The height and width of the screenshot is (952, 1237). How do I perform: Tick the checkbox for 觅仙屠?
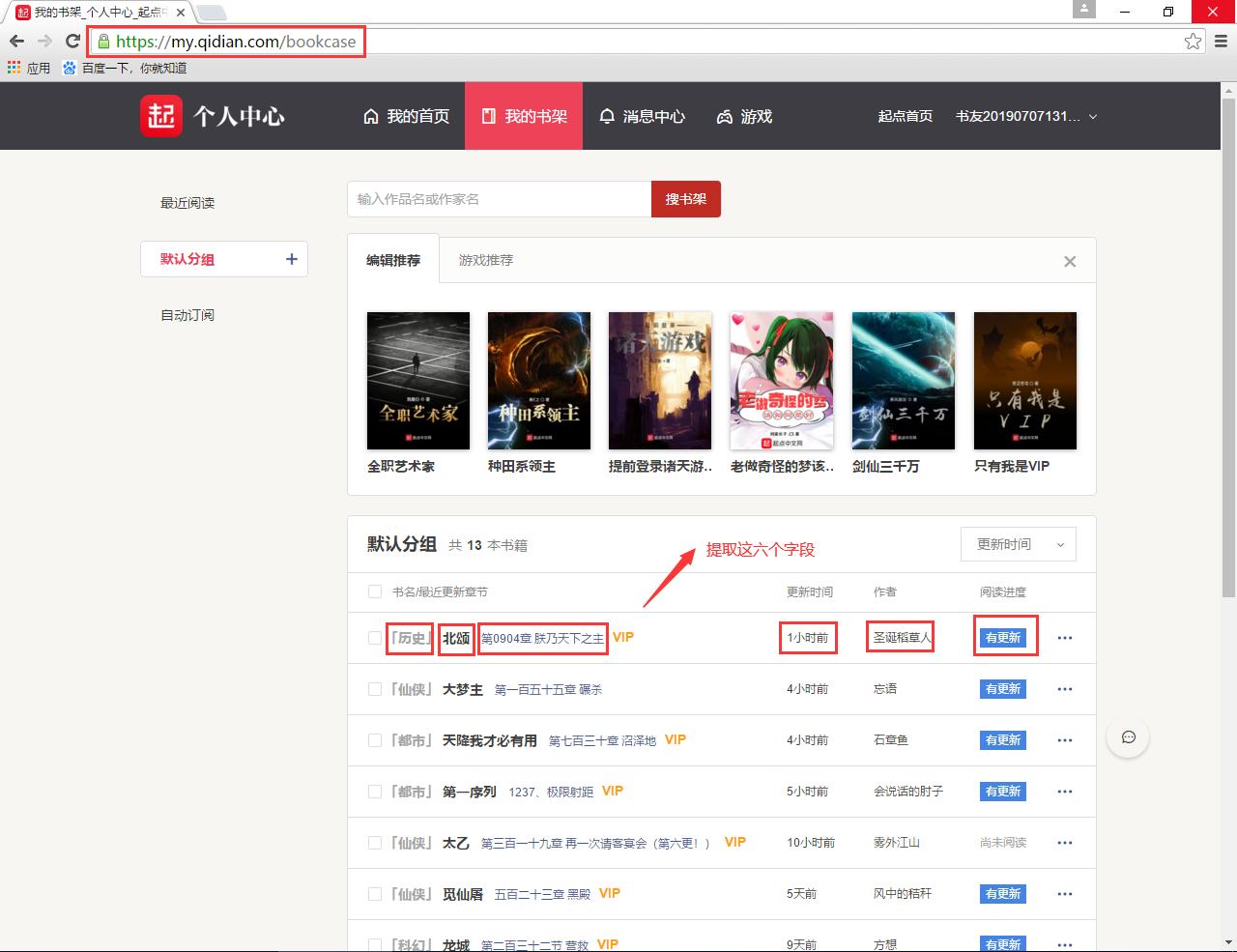point(375,894)
